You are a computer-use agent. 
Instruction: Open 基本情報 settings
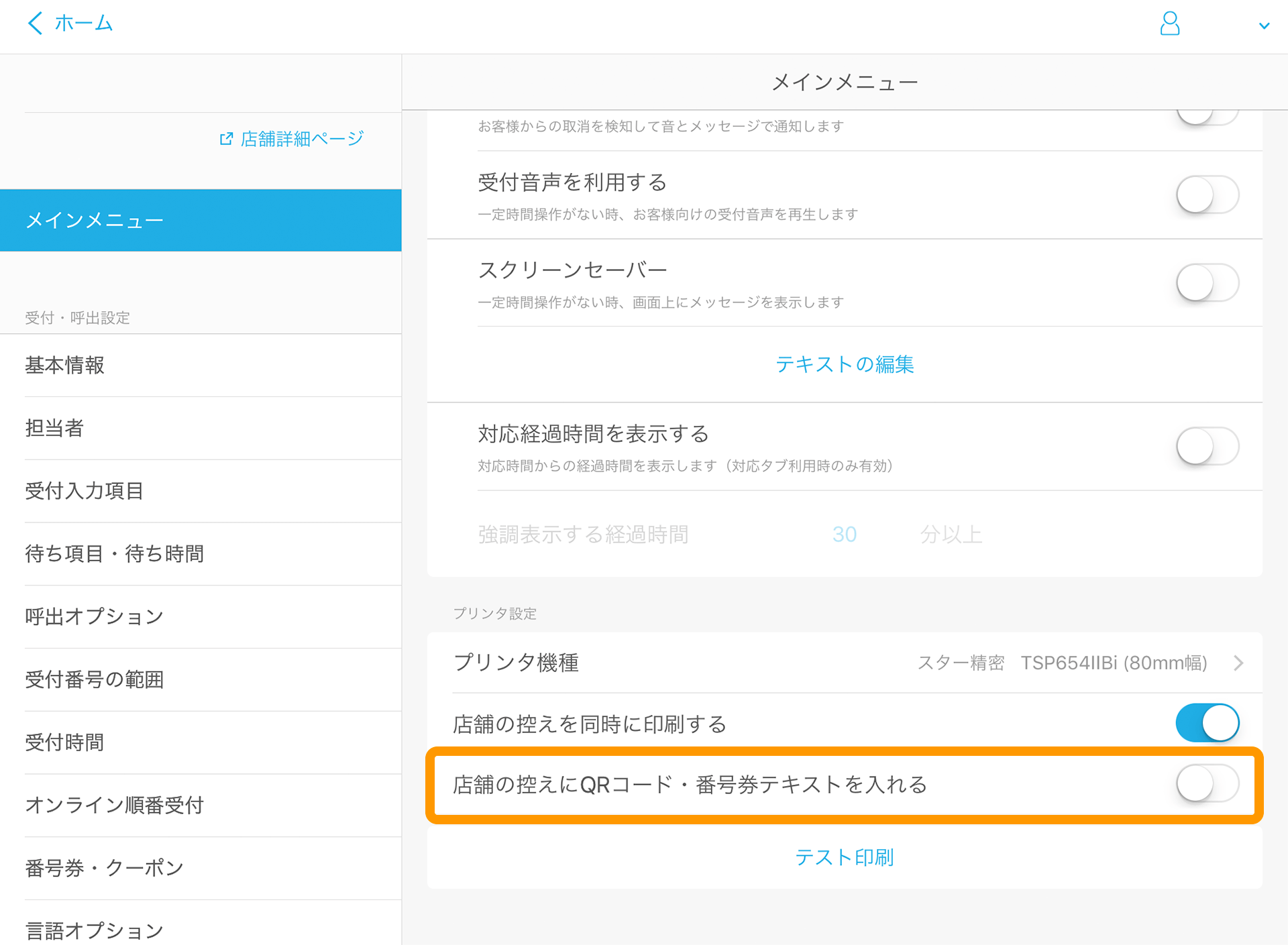[201, 366]
